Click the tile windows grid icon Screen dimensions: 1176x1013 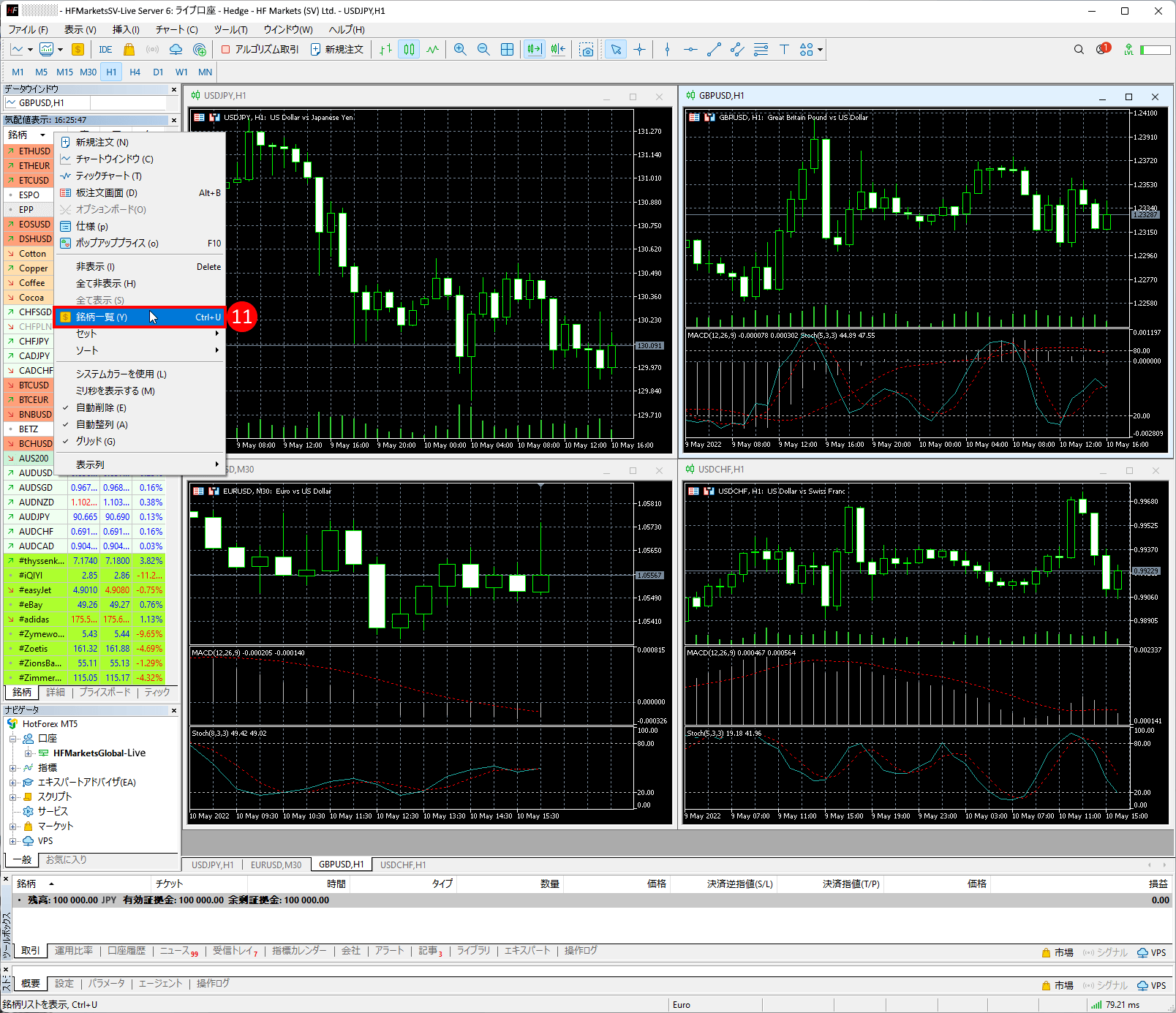pos(507,50)
